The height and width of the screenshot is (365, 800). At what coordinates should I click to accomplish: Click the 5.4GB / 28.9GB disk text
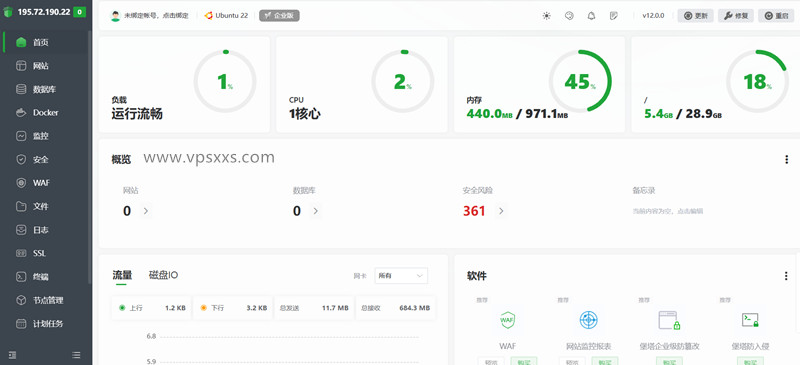(683, 114)
